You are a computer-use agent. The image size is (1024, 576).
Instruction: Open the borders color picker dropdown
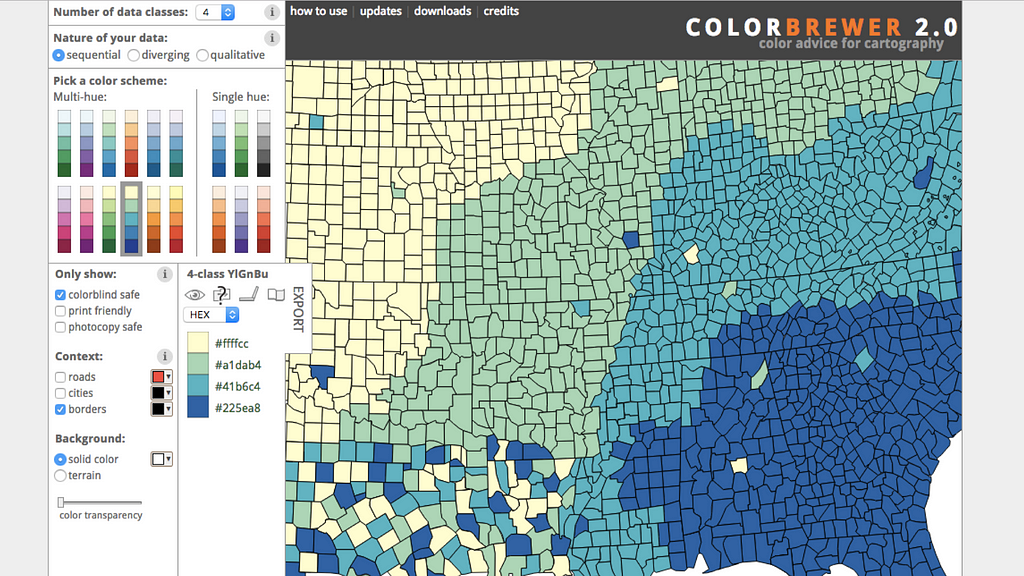click(x=161, y=409)
